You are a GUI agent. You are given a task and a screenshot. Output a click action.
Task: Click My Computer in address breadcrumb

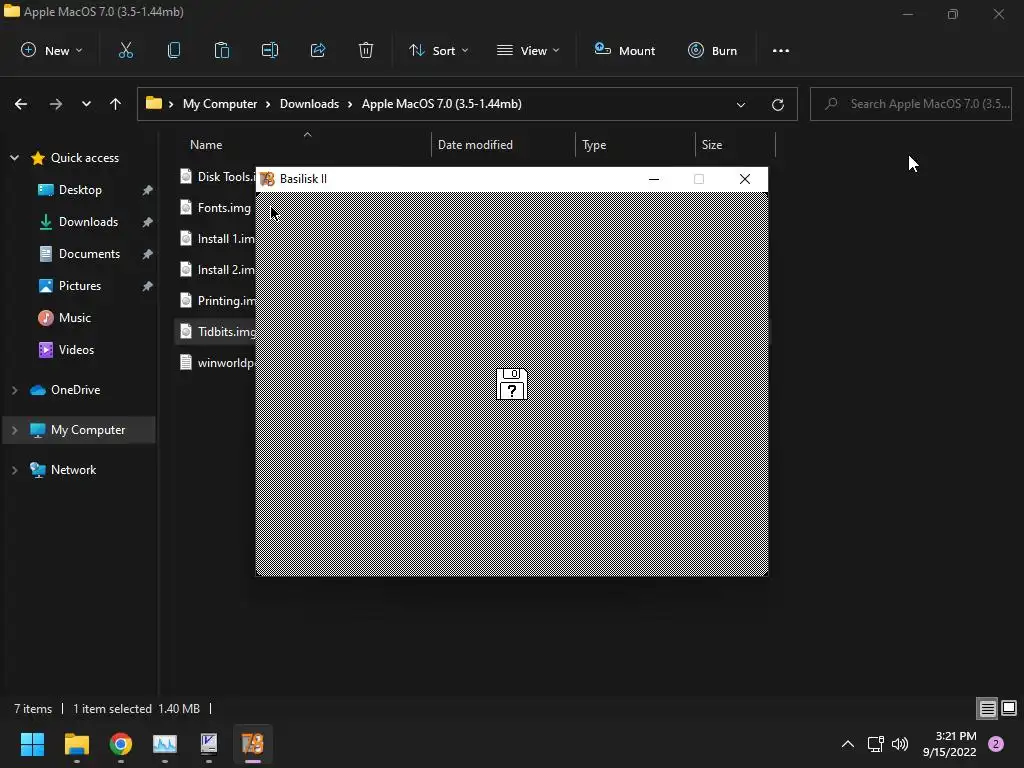point(220,104)
